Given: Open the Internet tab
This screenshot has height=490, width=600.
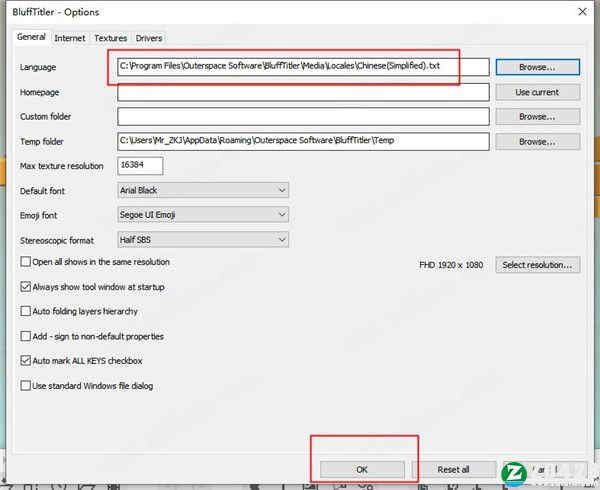Looking at the screenshot, I should (x=70, y=38).
